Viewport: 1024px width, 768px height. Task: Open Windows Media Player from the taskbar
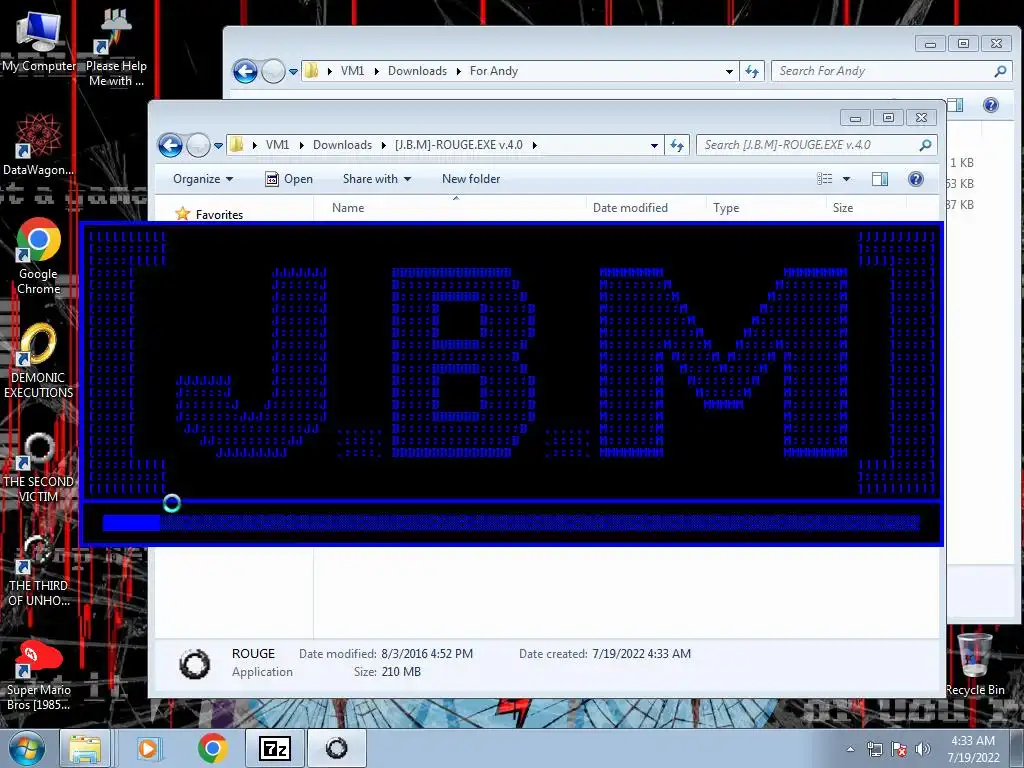(148, 748)
